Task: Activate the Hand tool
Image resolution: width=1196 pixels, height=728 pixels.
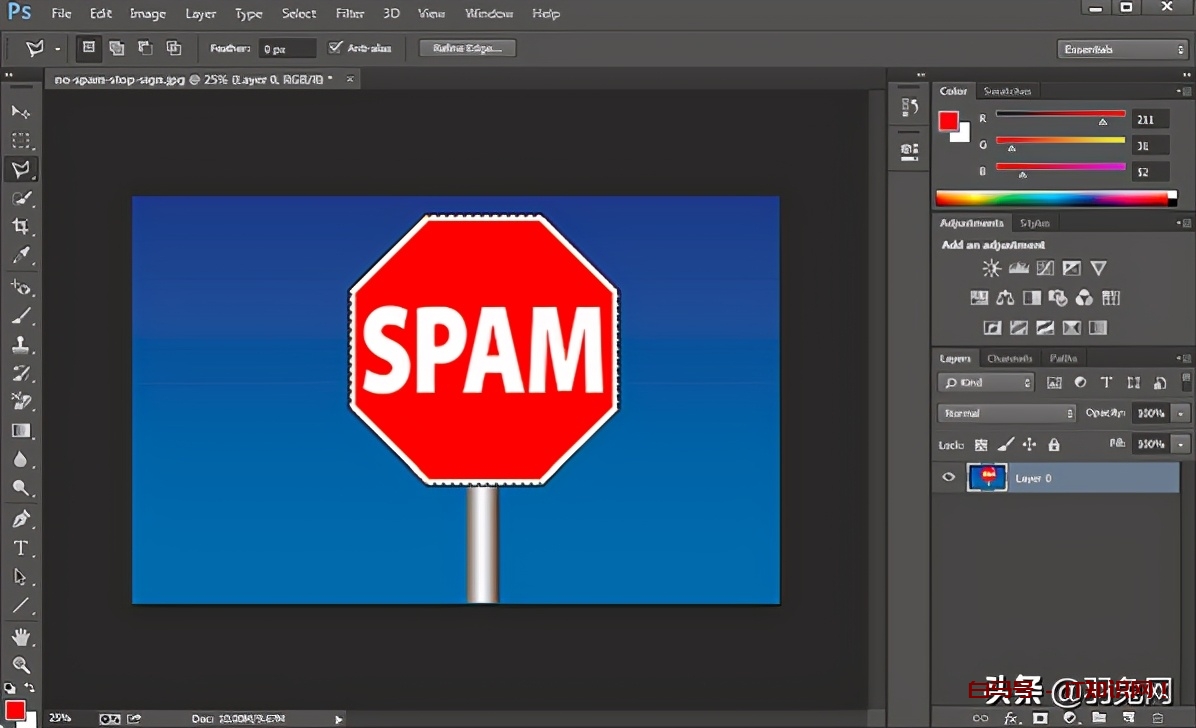Action: click(x=20, y=636)
